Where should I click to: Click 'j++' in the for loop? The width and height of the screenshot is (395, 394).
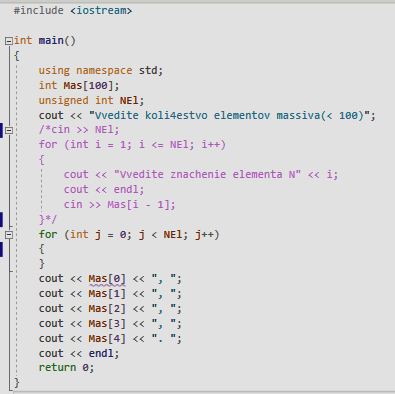(204, 235)
